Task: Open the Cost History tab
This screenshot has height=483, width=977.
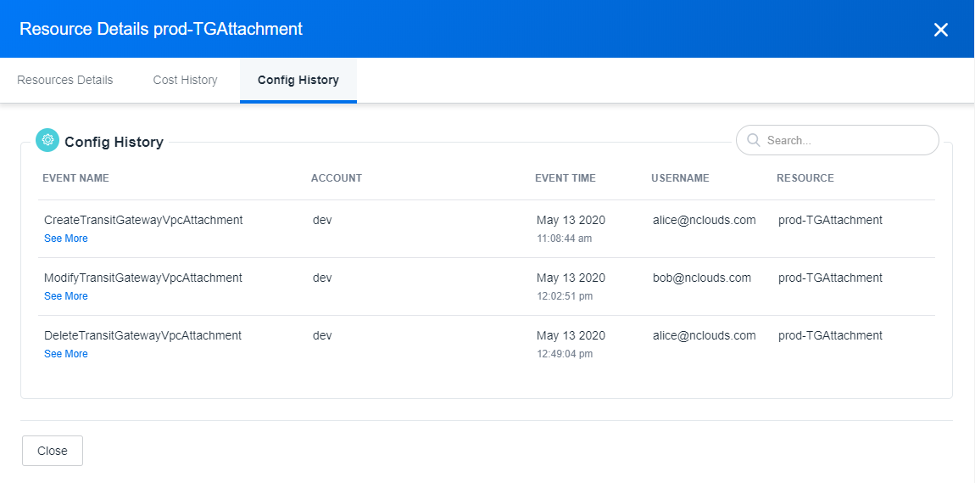Action: [x=185, y=80]
